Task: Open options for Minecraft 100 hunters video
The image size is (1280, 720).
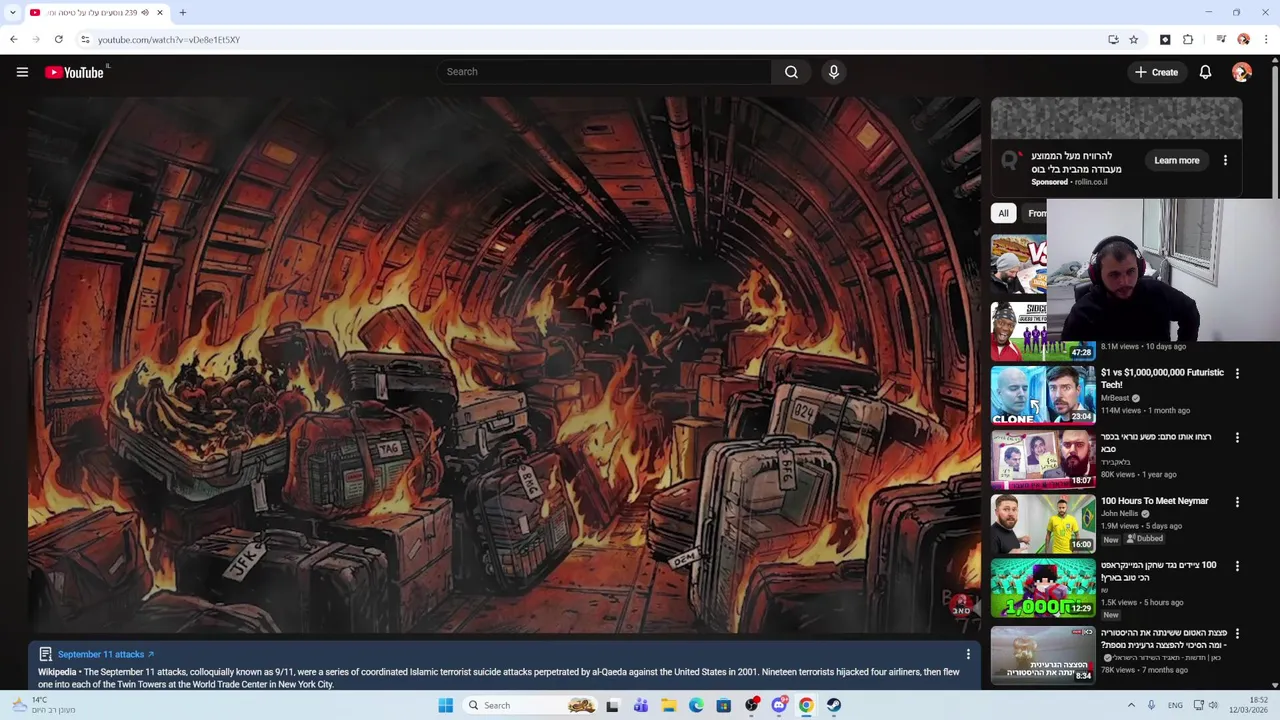Action: click(1237, 566)
